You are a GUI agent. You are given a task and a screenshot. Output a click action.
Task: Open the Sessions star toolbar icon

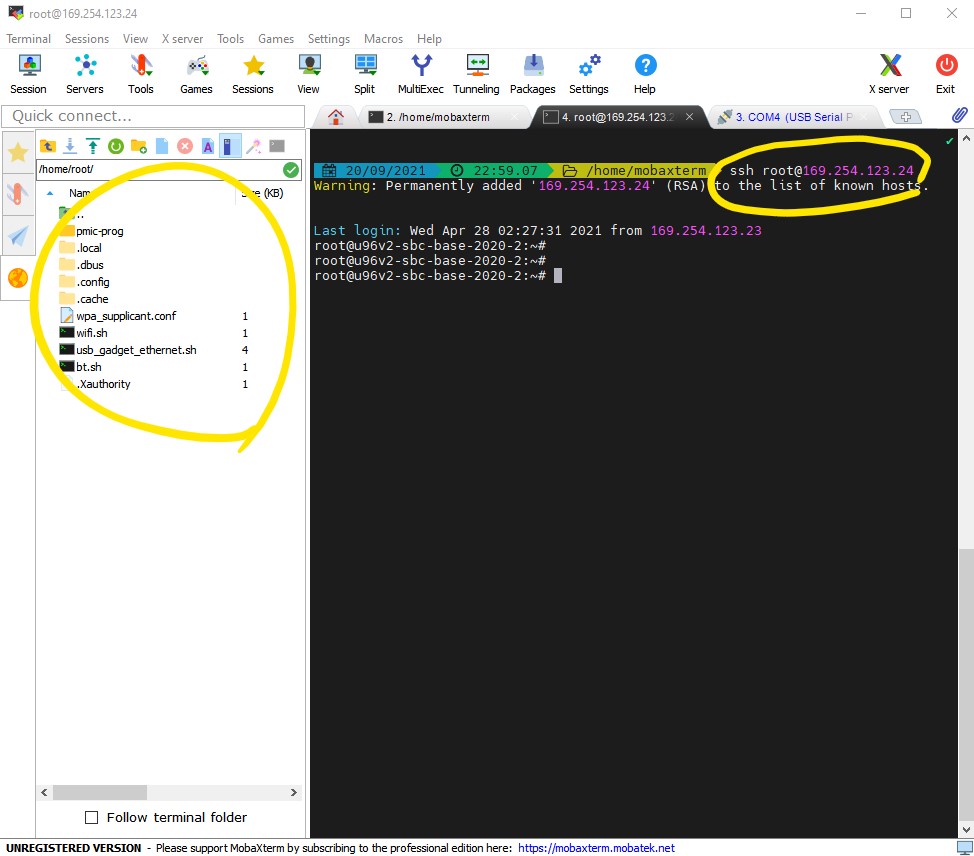coord(253,74)
